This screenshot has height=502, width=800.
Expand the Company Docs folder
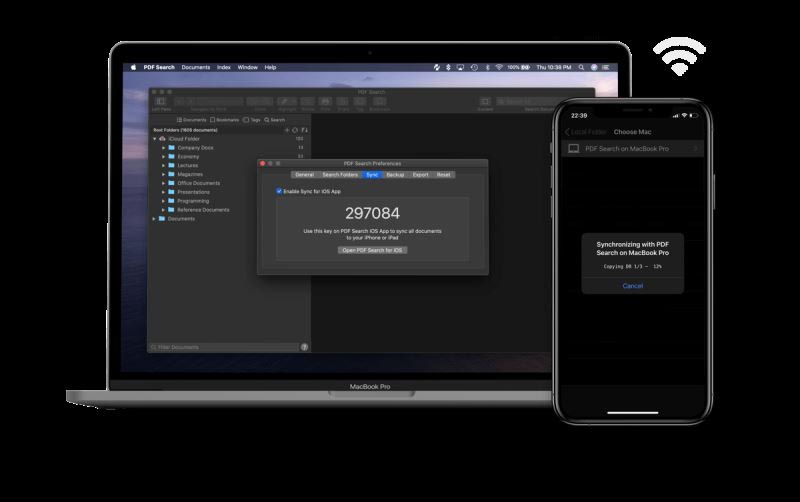(x=163, y=148)
